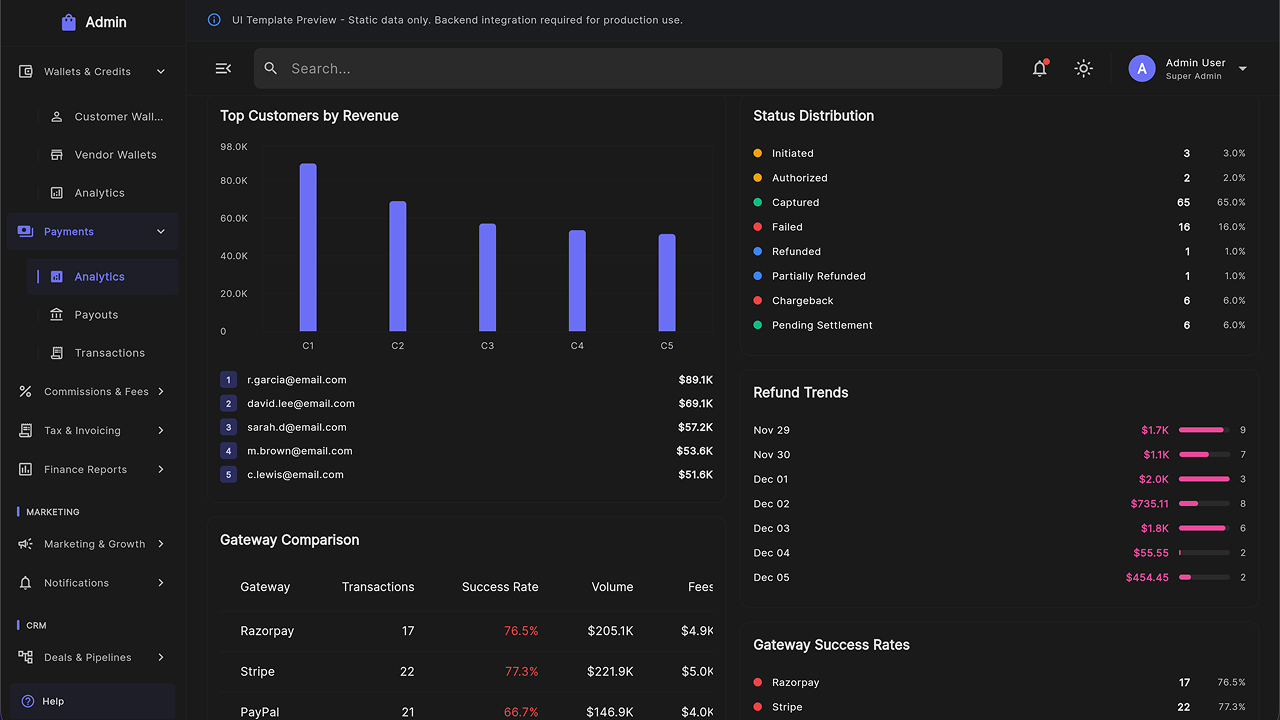Viewport: 1280px width, 720px height.
Task: Expand Marketing & Growth chevron
Action: coord(161,544)
